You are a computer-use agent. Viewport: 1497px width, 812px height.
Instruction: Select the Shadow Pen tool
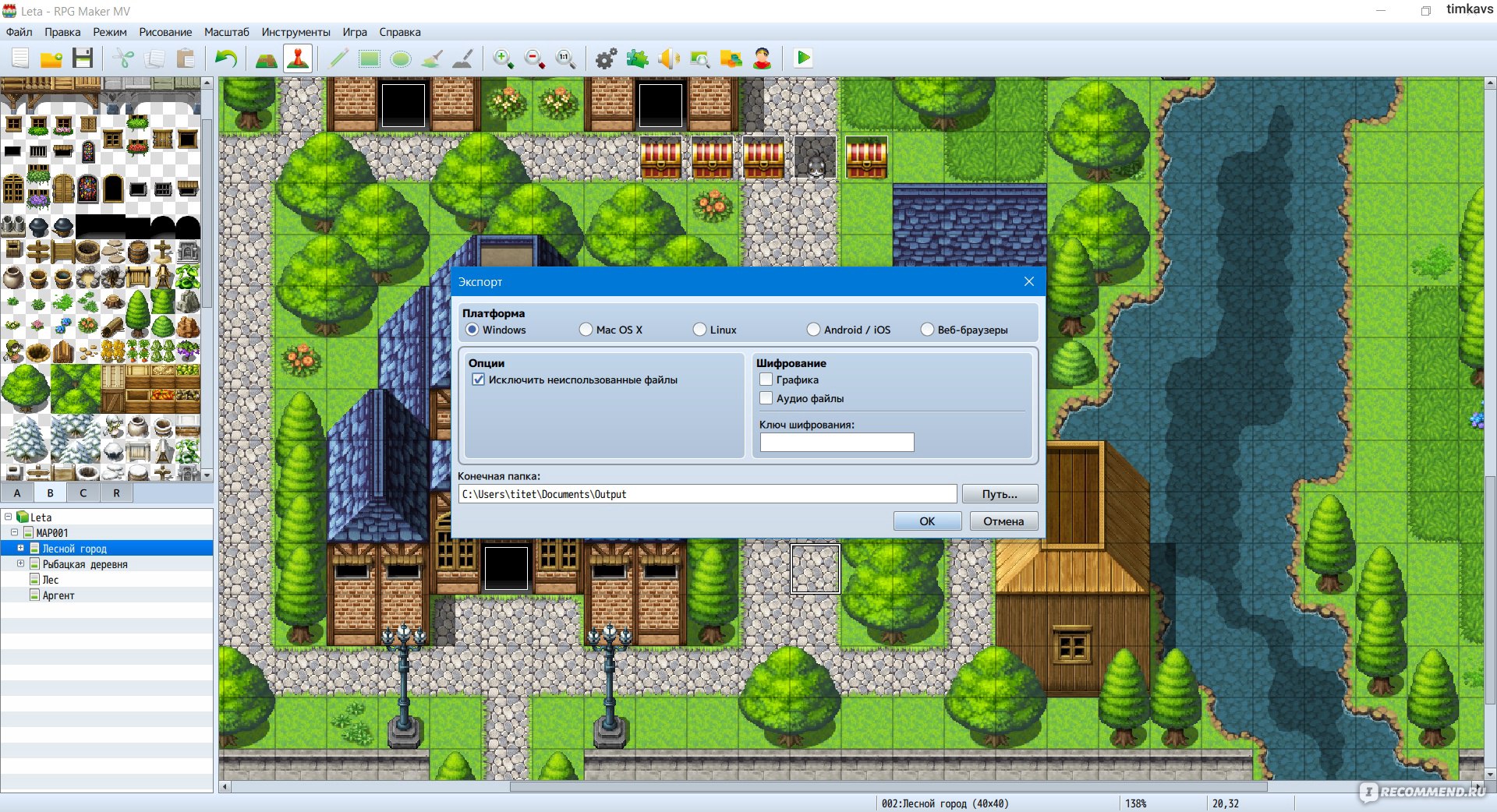pos(463,58)
